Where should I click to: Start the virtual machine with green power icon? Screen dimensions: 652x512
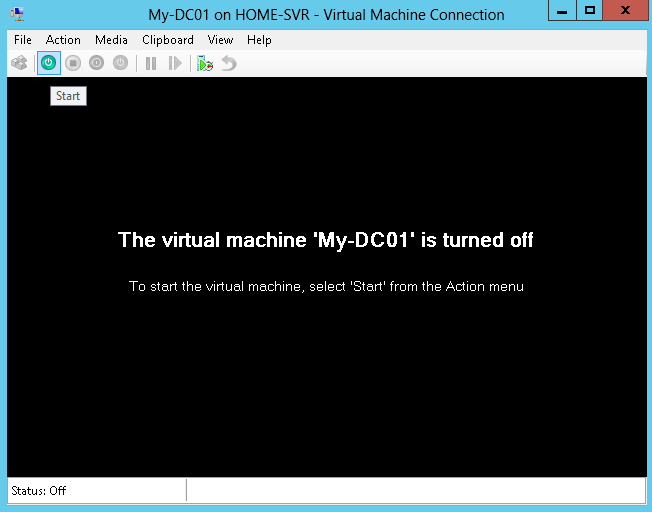tap(49, 63)
